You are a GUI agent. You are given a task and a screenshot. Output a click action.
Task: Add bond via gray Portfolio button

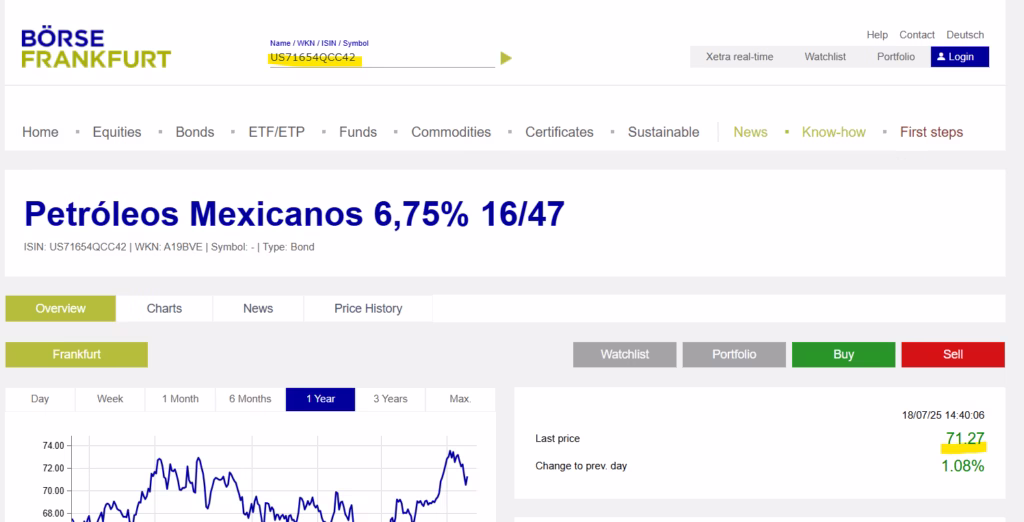click(734, 355)
